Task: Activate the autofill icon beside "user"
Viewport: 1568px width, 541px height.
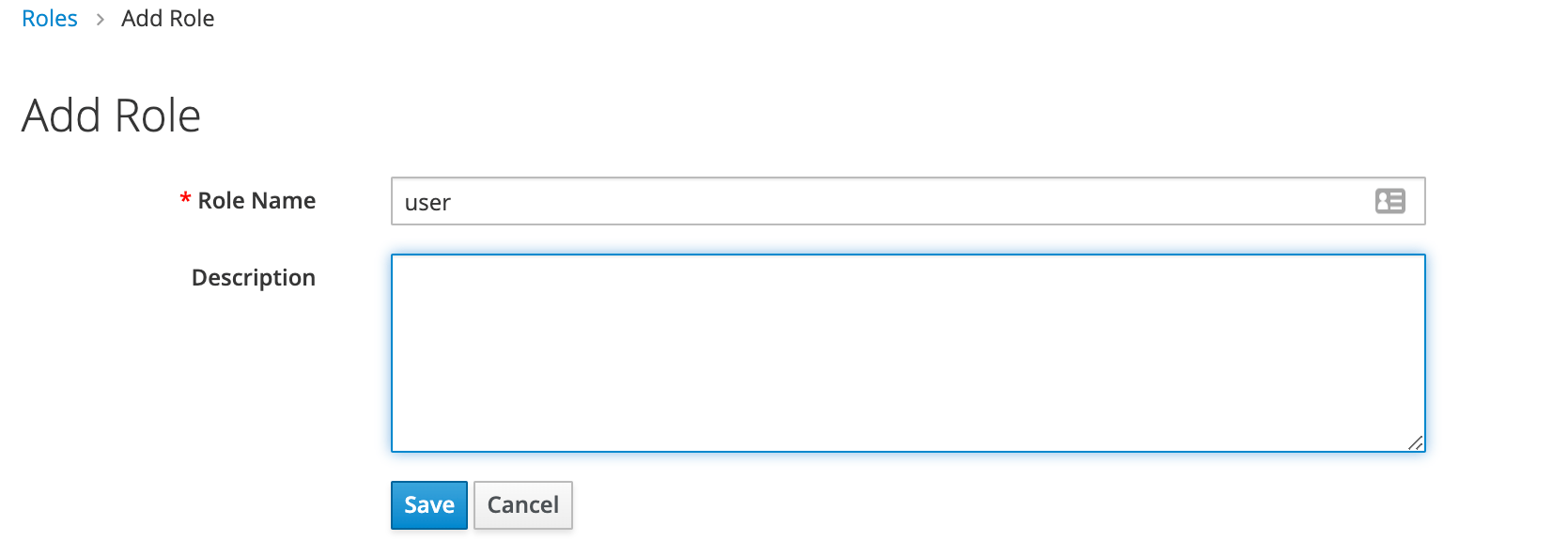Action: [1389, 201]
